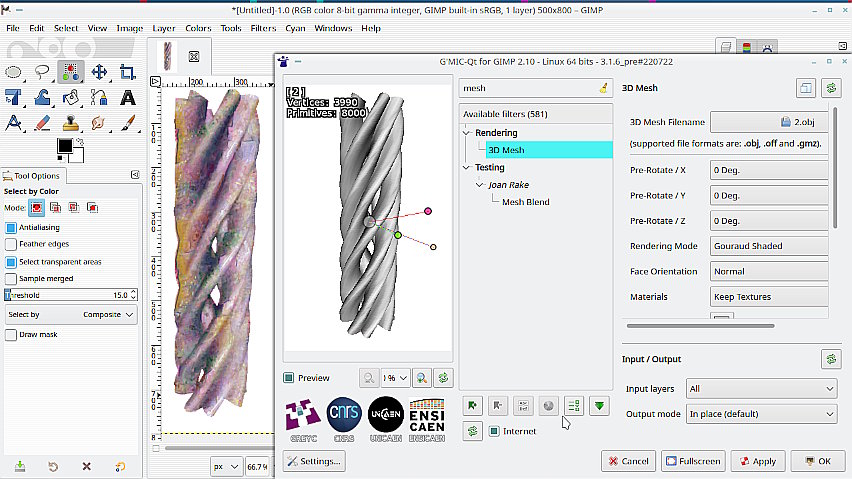Select the Eraser tool
This screenshot has height=479, width=852.
(x=42, y=124)
